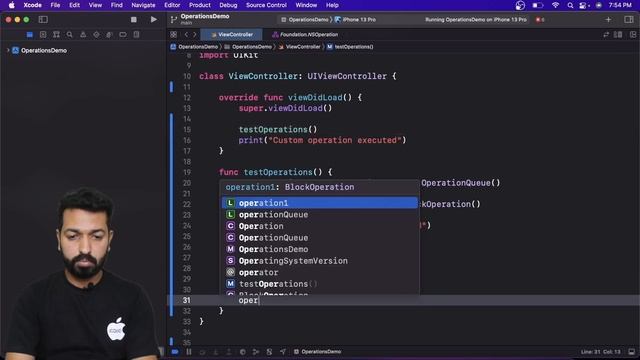Switch to the Foundation.NSOperation tab
This screenshot has width=640, height=360.
point(305,35)
